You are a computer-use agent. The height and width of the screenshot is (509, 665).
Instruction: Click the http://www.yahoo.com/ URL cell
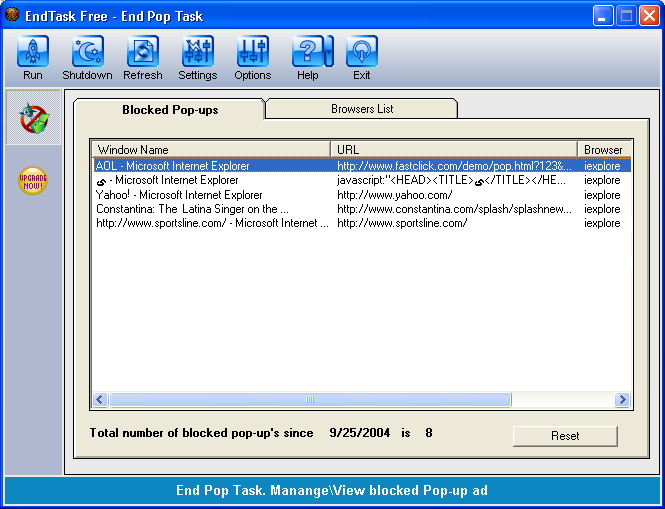tap(394, 195)
